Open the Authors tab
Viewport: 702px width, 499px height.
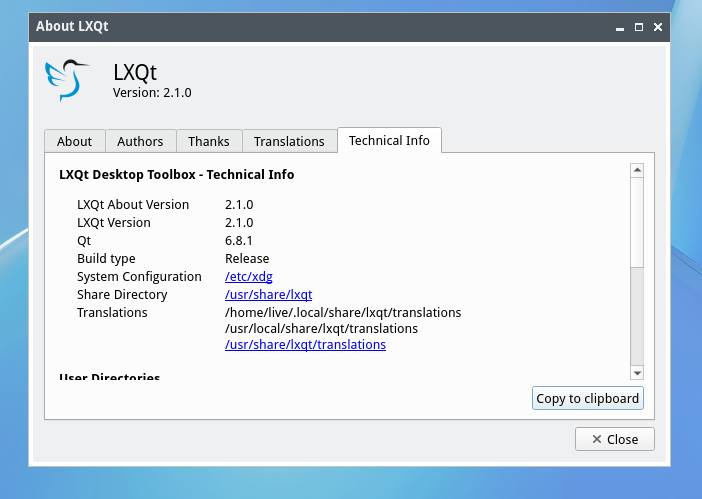coord(140,141)
